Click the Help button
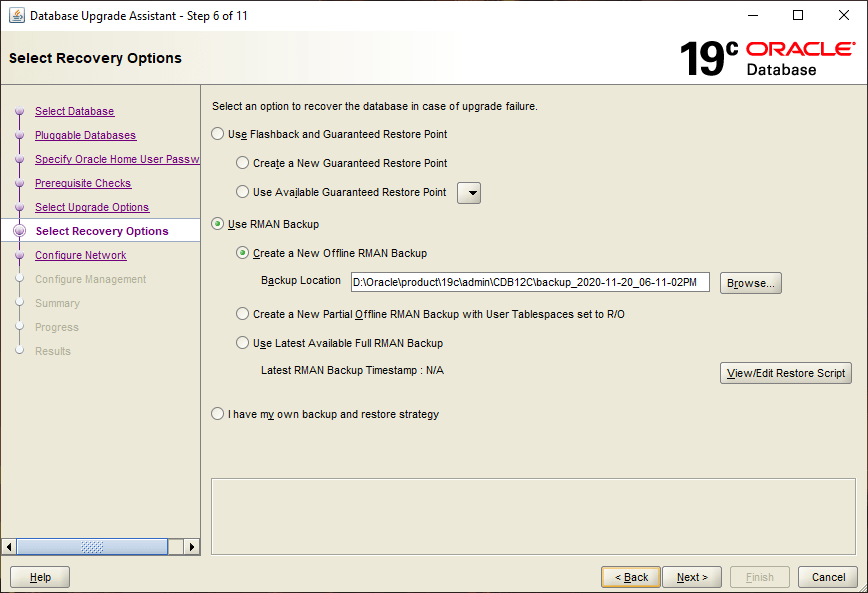This screenshot has width=868, height=593. tap(40, 577)
